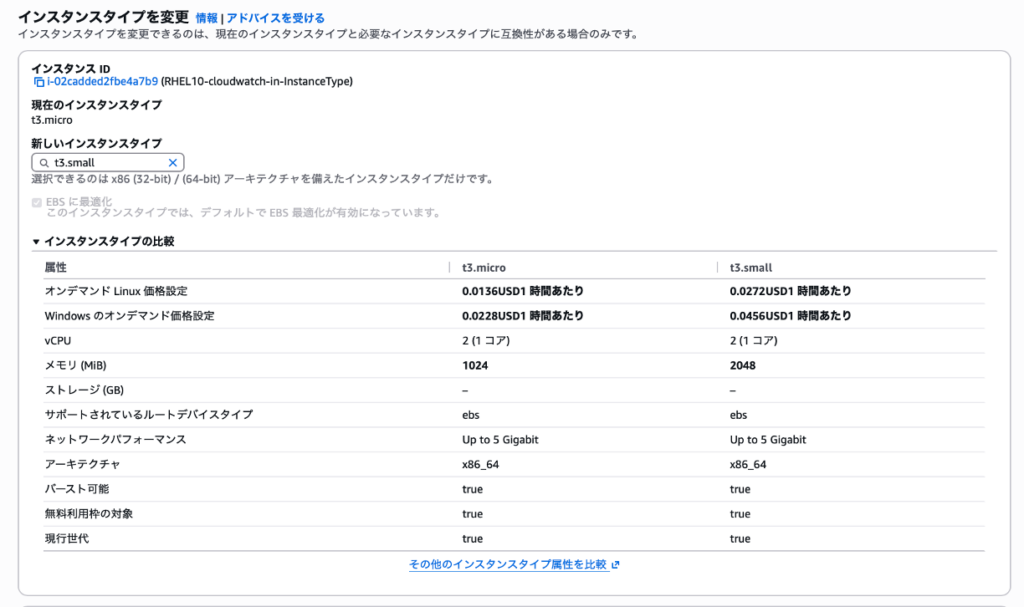Select the ネットワークパフォーマンス row label
The height and width of the screenshot is (607, 1024).
pyautogui.click(x=115, y=440)
